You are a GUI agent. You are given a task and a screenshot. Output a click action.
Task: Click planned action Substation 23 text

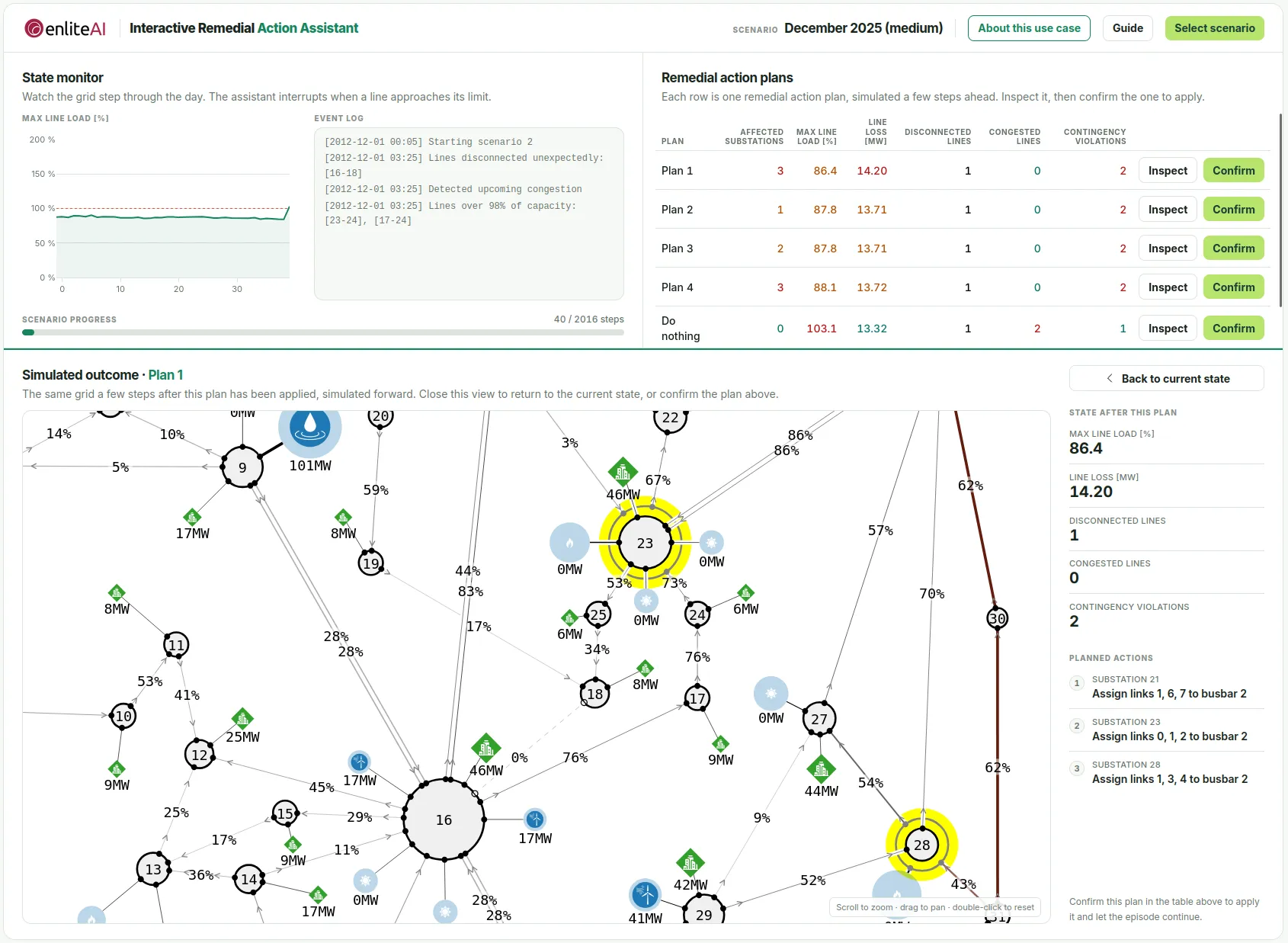[1169, 730]
